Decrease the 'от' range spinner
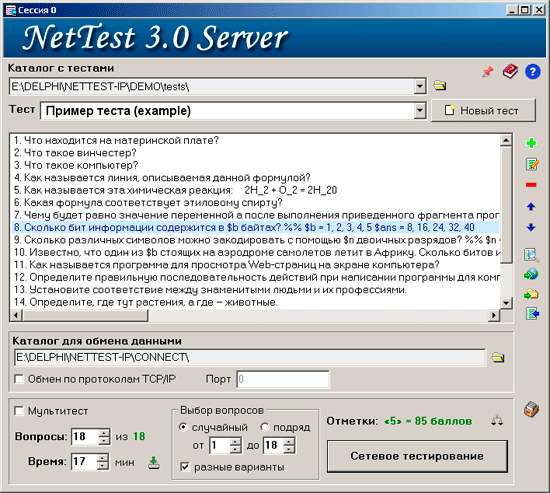Image resolution: width=550 pixels, height=493 pixels. (x=236, y=449)
